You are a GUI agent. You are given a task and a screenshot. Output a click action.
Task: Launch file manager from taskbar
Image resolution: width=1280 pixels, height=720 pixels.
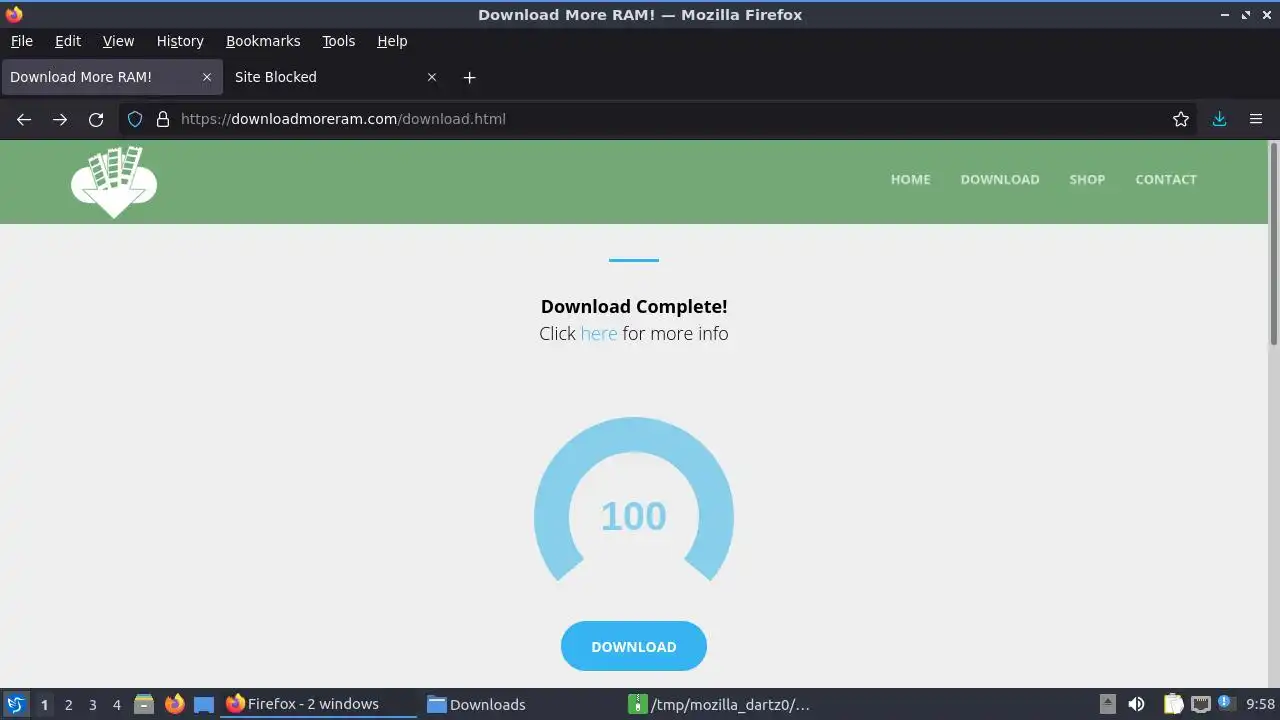144,705
